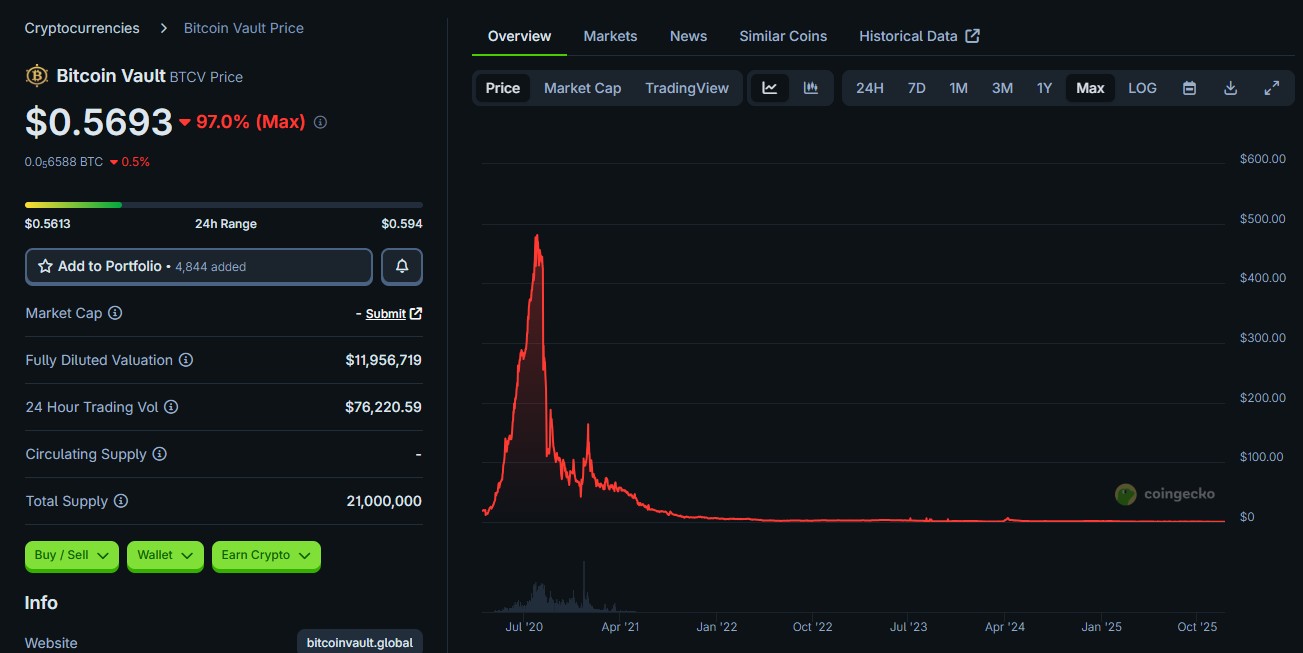Click the 24h Range progress bar
The height and width of the screenshot is (653, 1303).
pos(224,205)
